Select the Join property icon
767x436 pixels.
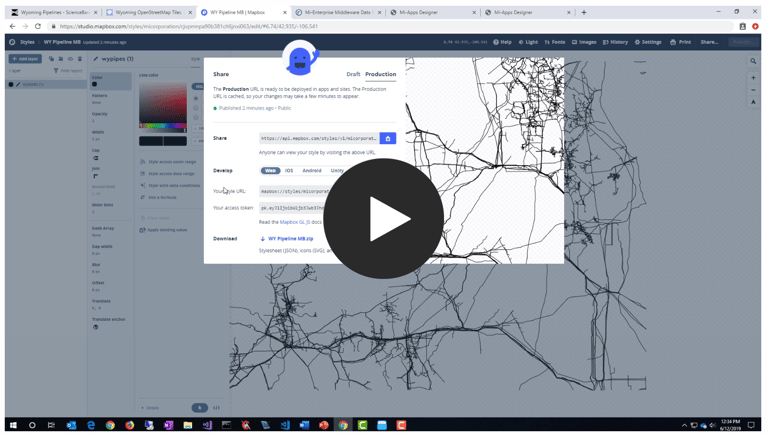tap(95, 176)
